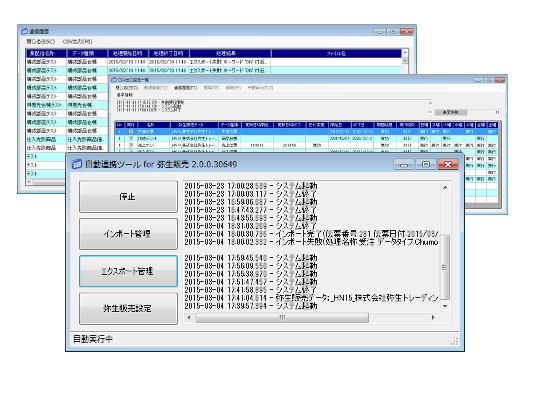This screenshot has height=400, width=540.
Task: Open 弥生販売設定
Action: coord(128,308)
